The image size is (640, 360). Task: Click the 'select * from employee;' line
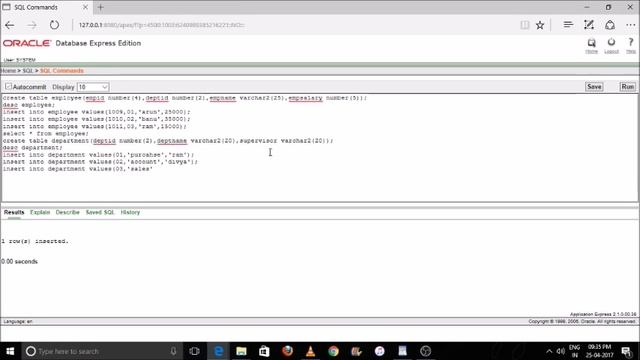[45, 133]
